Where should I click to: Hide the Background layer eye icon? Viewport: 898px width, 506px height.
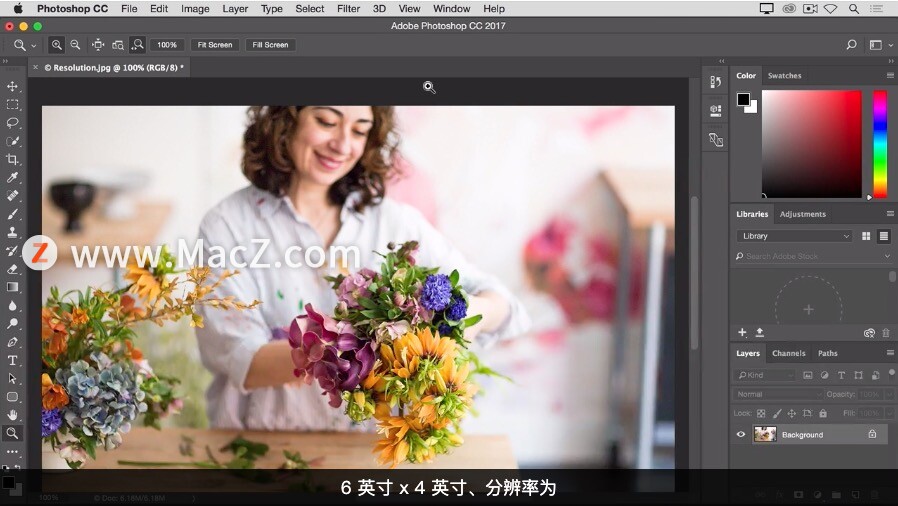[741, 434]
